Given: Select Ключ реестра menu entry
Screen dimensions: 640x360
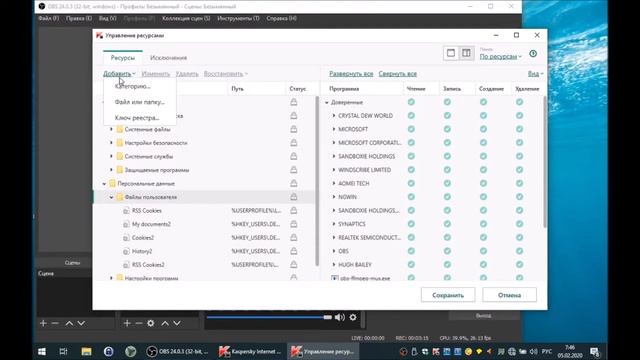Looking at the screenshot, I should [x=137, y=118].
